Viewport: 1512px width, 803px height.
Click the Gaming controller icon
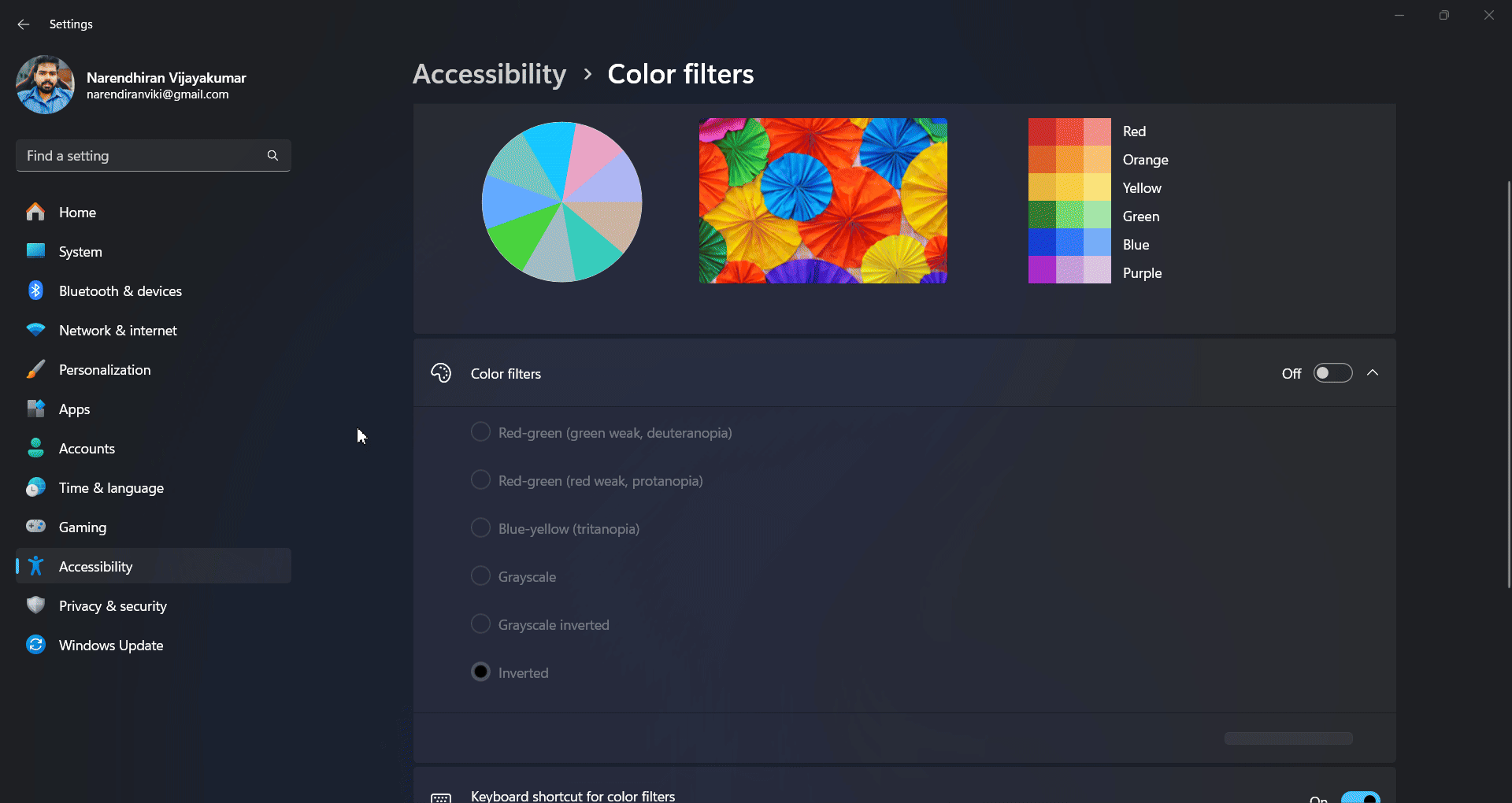pos(35,527)
